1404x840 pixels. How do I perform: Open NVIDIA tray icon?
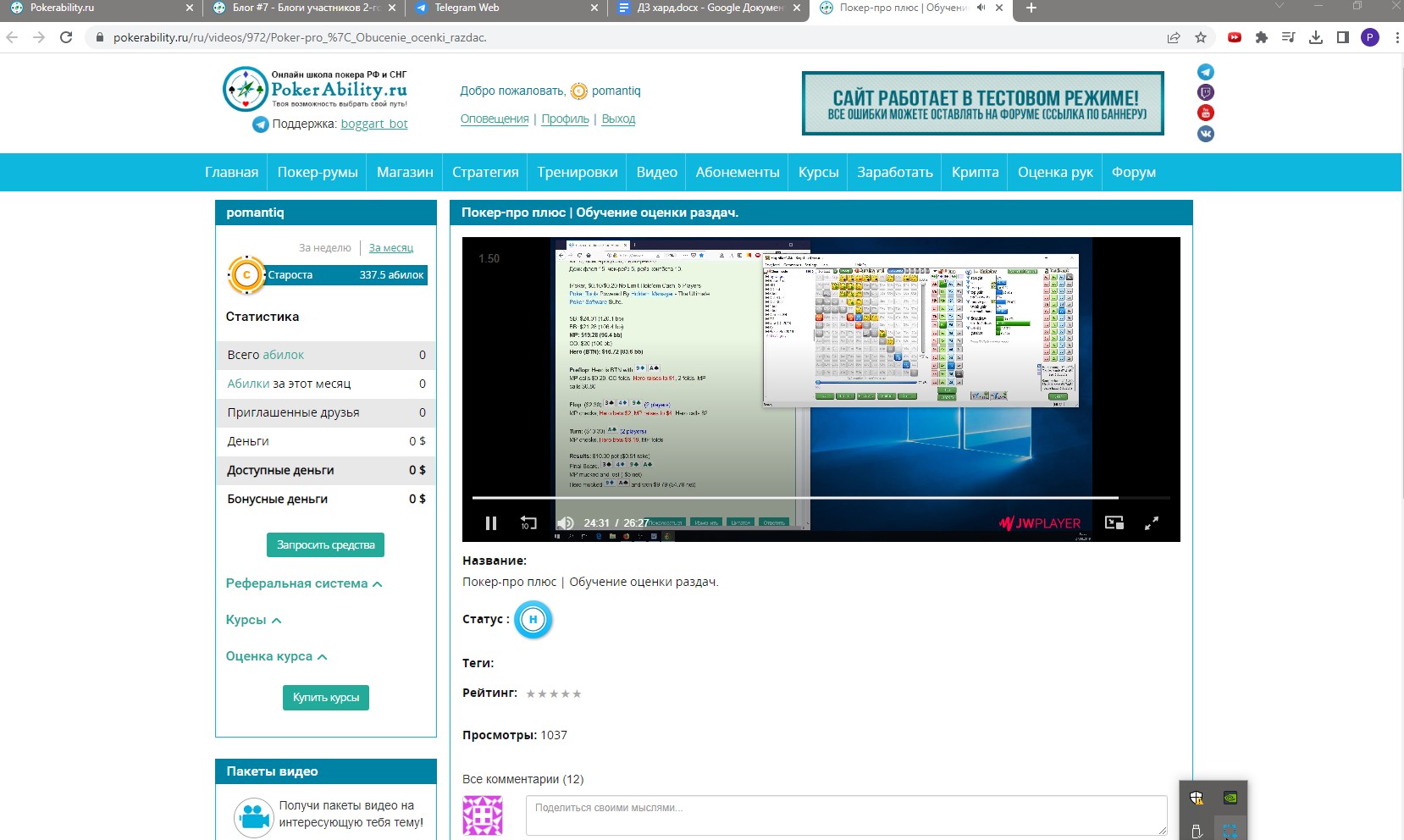tap(1230, 798)
